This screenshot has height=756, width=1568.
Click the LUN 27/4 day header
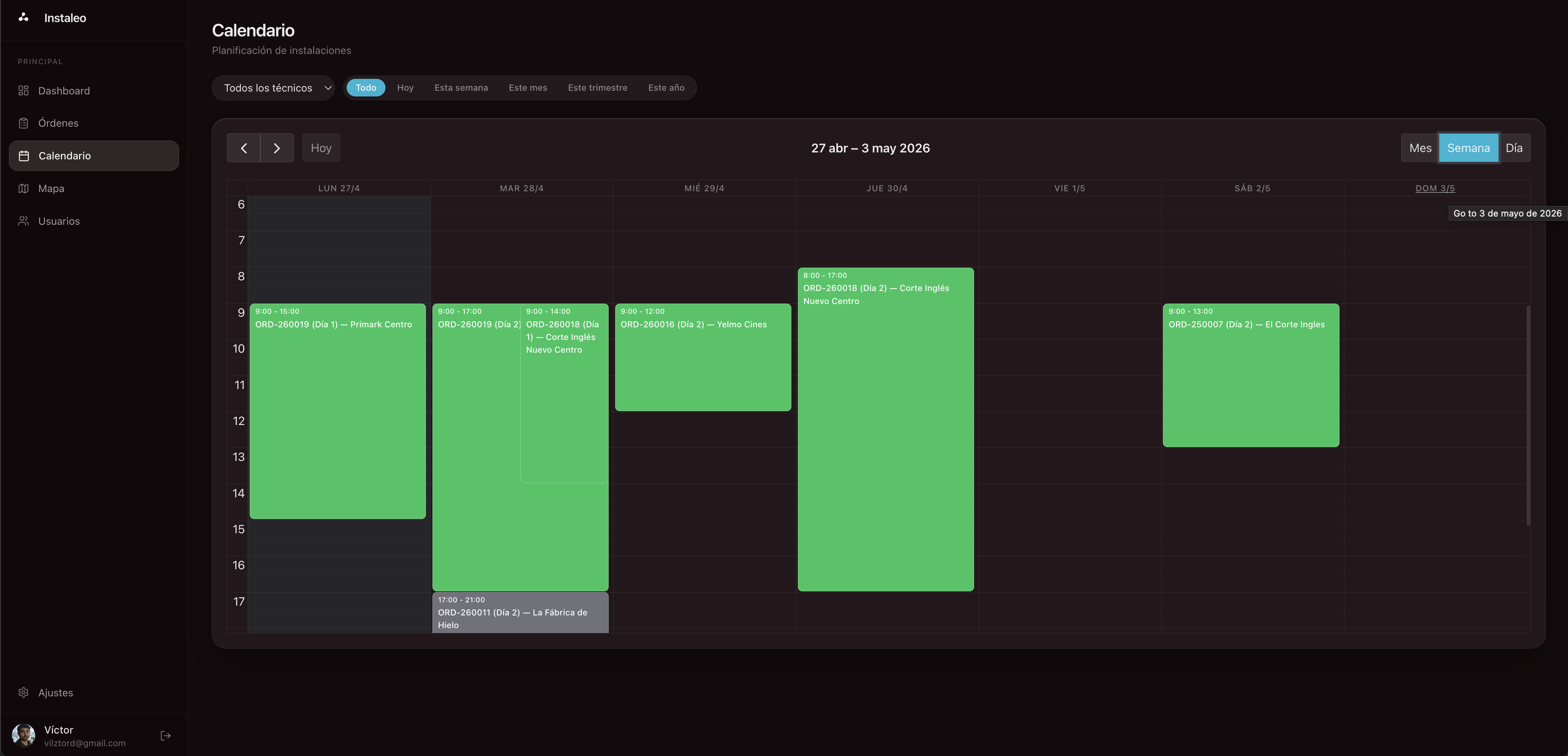pyautogui.click(x=339, y=189)
